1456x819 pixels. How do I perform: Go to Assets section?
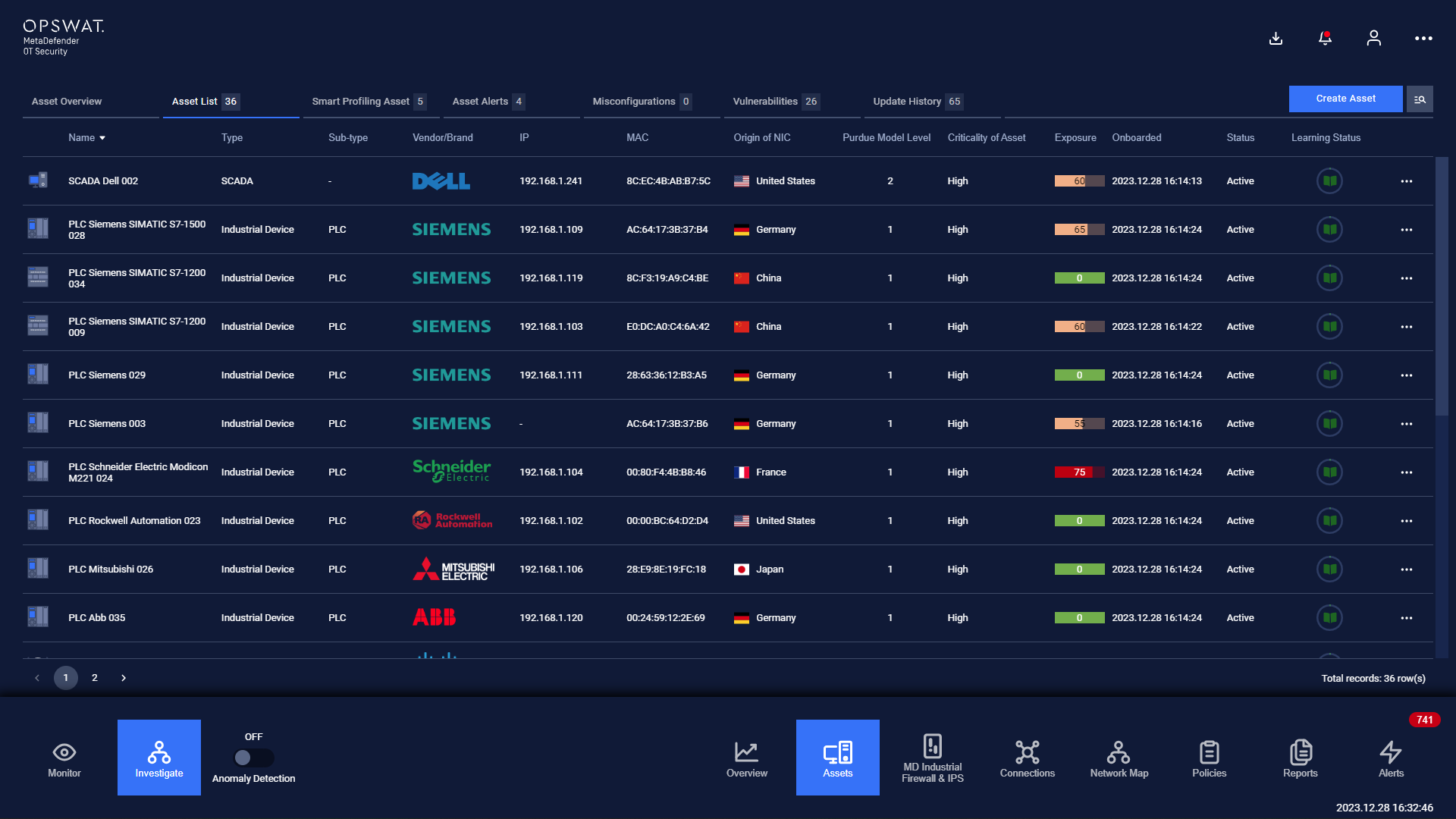click(x=838, y=758)
